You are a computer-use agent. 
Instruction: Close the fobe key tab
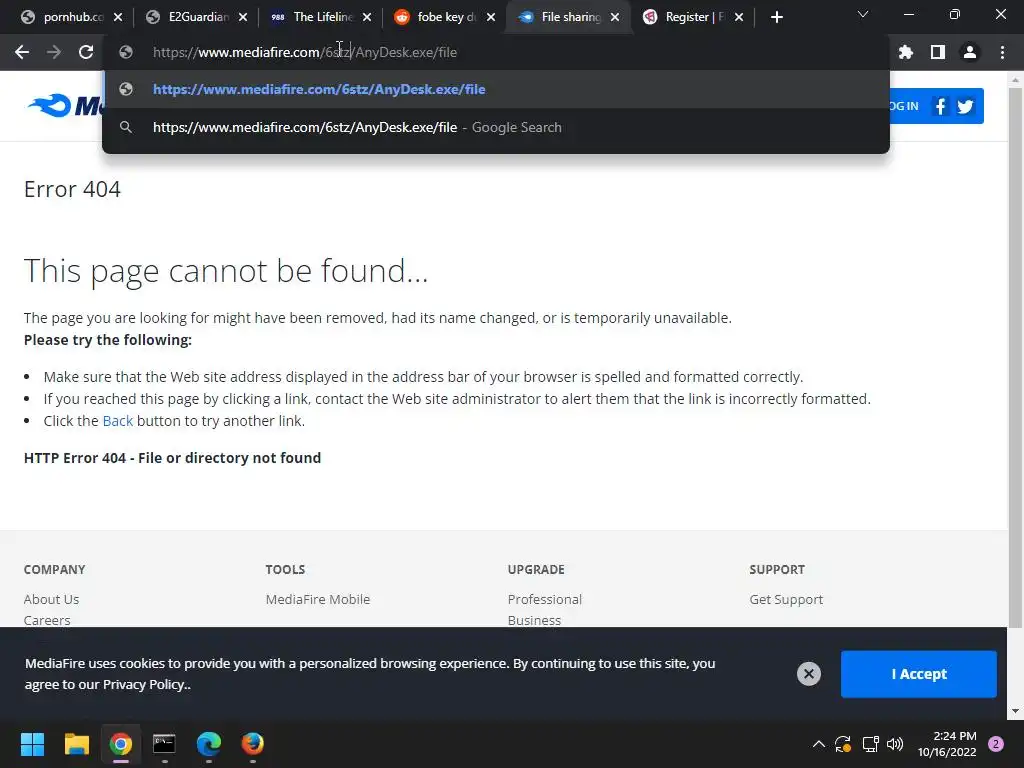491,18
